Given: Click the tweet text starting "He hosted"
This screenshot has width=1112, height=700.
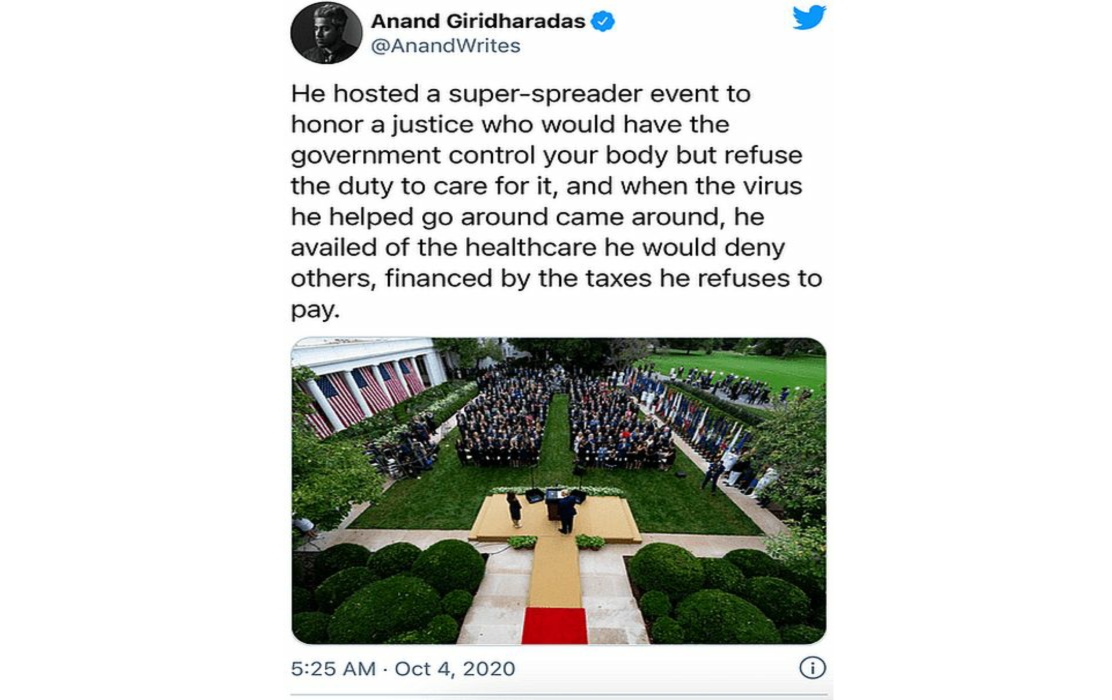Looking at the screenshot, I should pos(557,201).
